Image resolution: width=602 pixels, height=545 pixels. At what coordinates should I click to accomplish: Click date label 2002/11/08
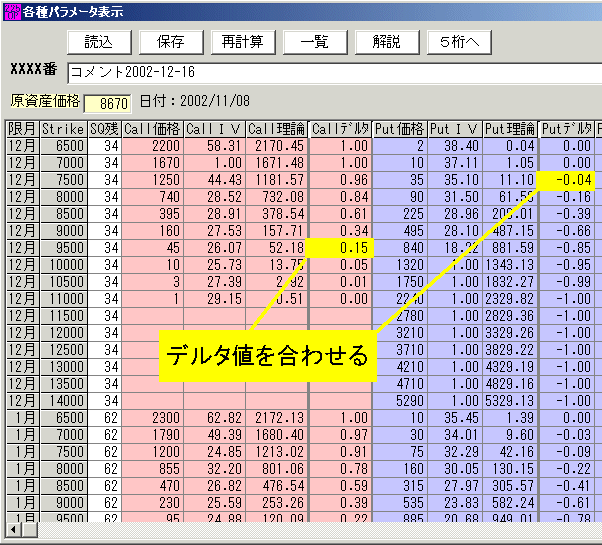(x=215, y=101)
